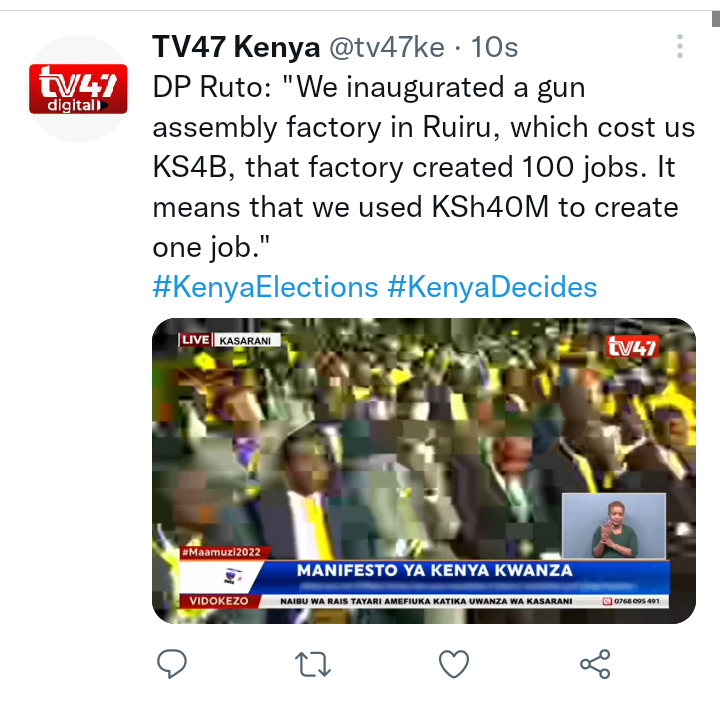This screenshot has height=703, width=720.
Task: Retweet this TV47 Kenya post
Action: click(313, 664)
